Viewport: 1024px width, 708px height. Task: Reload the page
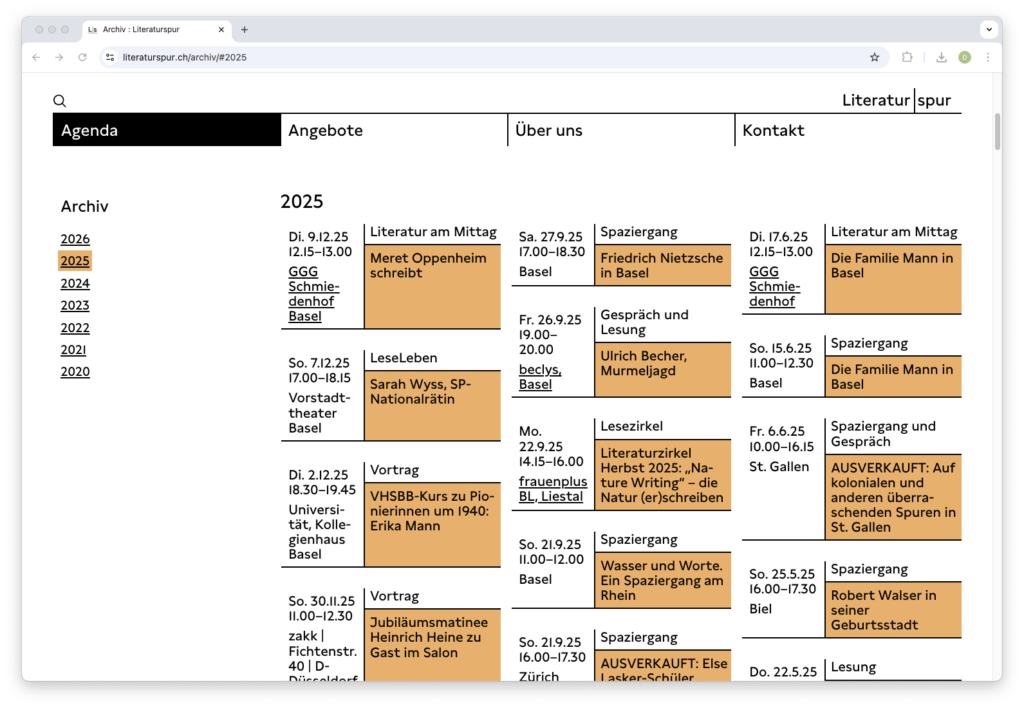(x=82, y=57)
